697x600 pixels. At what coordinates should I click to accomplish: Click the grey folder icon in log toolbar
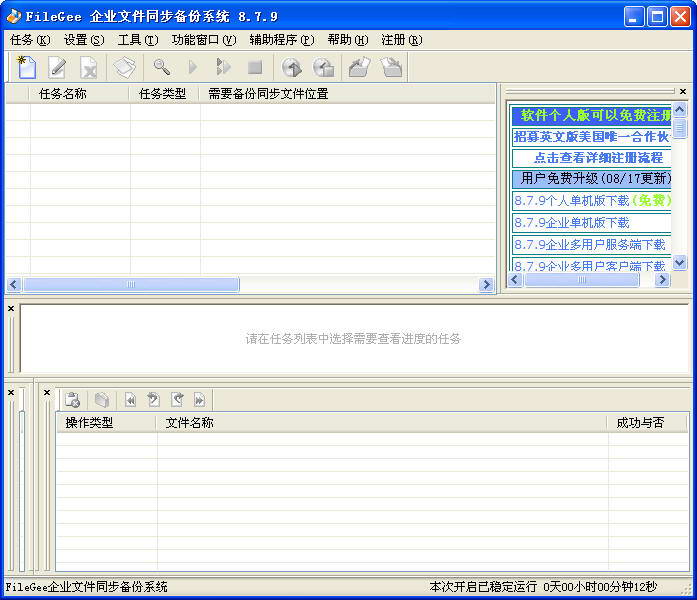pyautogui.click(x=102, y=400)
